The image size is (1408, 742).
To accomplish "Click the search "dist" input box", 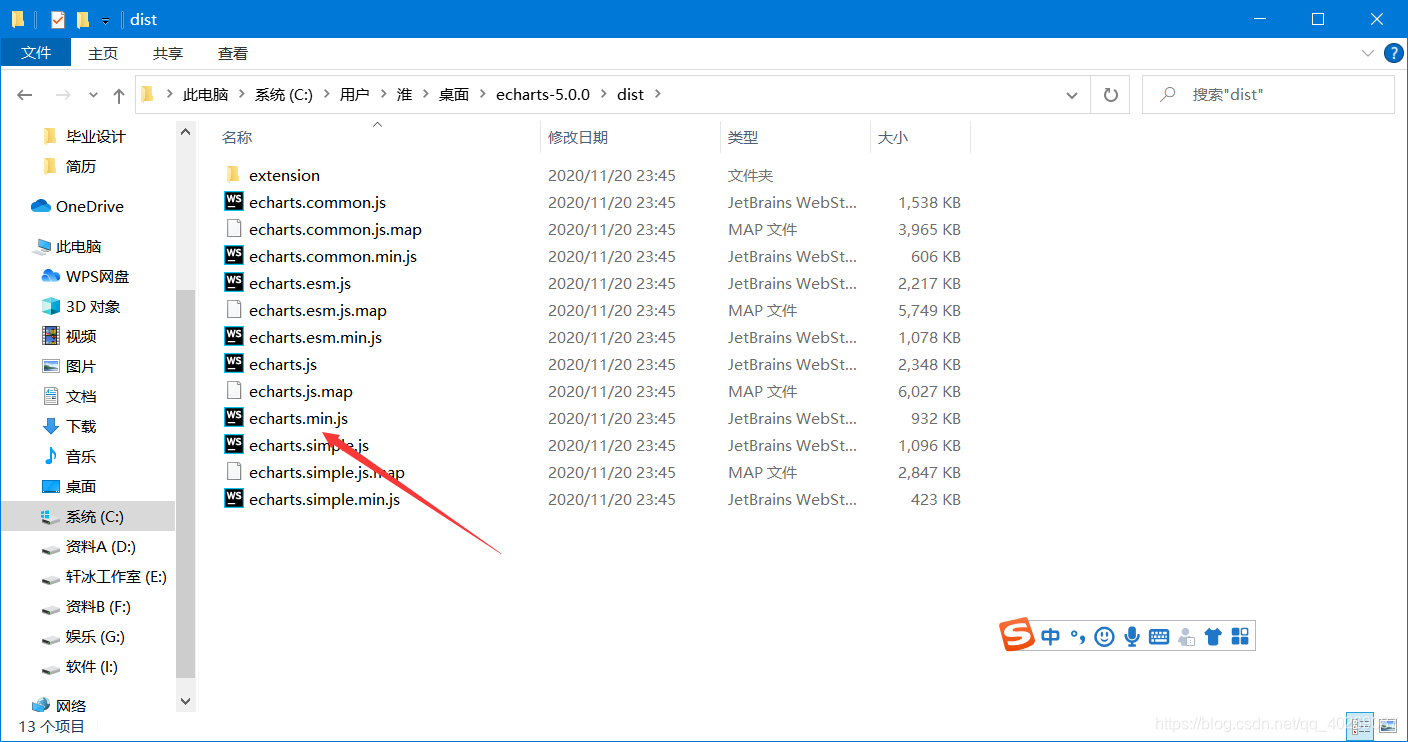I will coord(1268,95).
